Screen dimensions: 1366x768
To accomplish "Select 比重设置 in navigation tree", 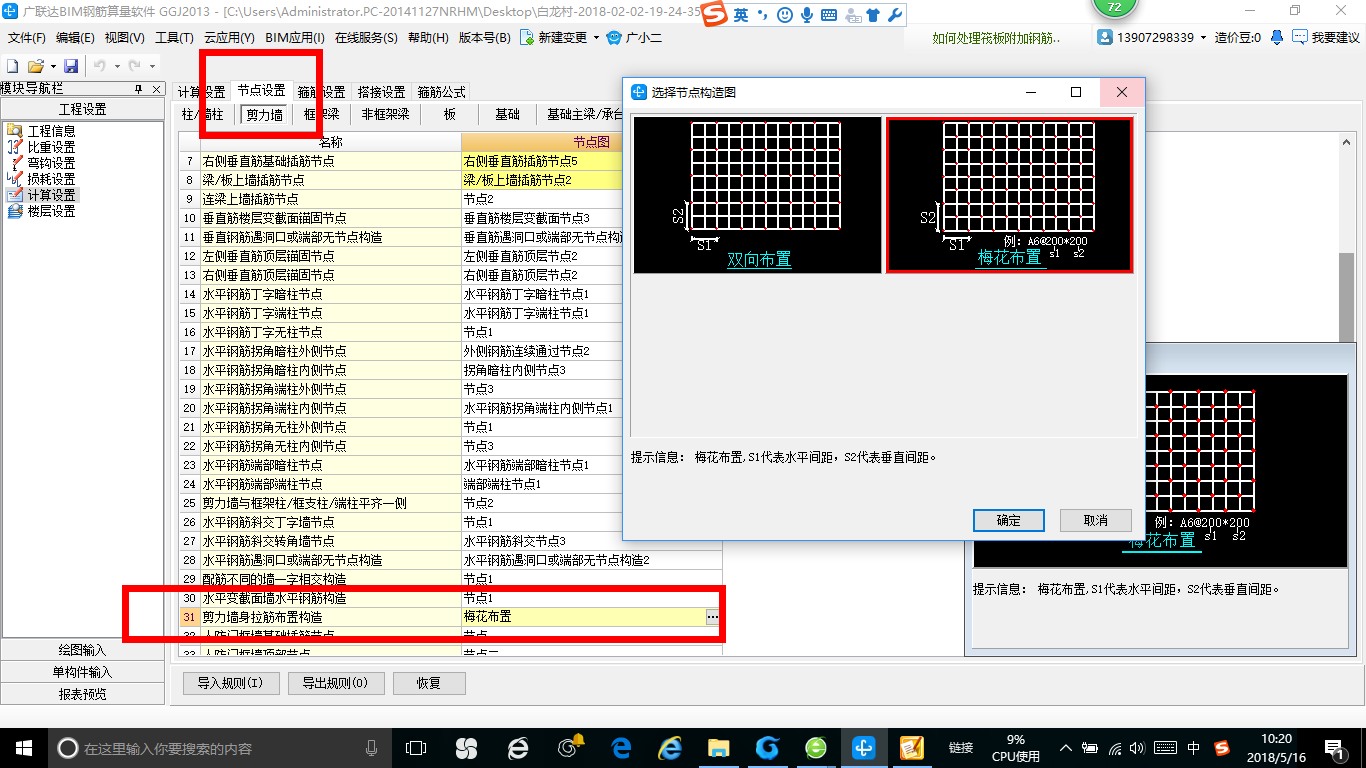I will 51,147.
